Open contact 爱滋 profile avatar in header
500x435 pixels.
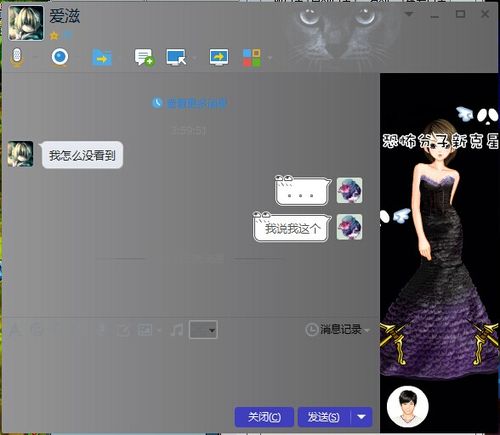[x=26, y=23]
